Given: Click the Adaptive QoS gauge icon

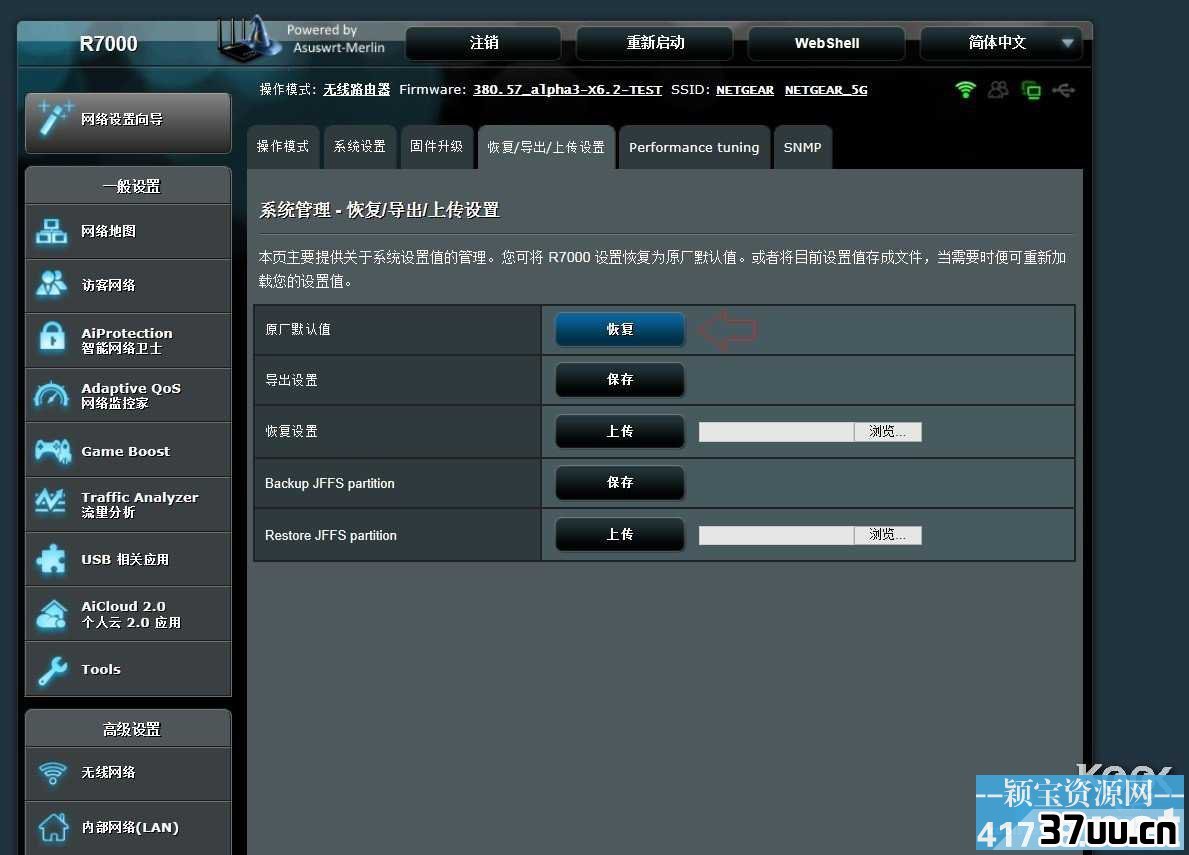Looking at the screenshot, I should click(52, 395).
